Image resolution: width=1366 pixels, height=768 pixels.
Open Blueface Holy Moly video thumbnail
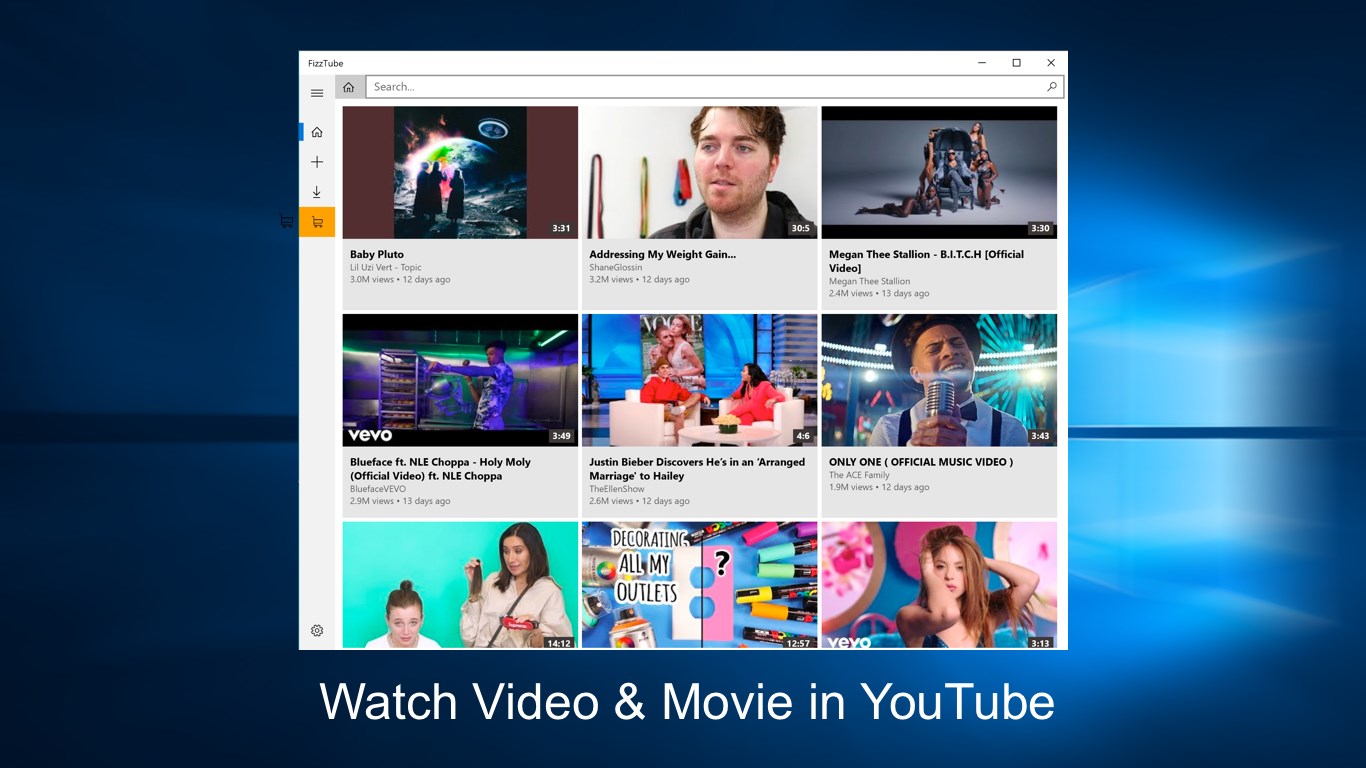click(x=460, y=380)
